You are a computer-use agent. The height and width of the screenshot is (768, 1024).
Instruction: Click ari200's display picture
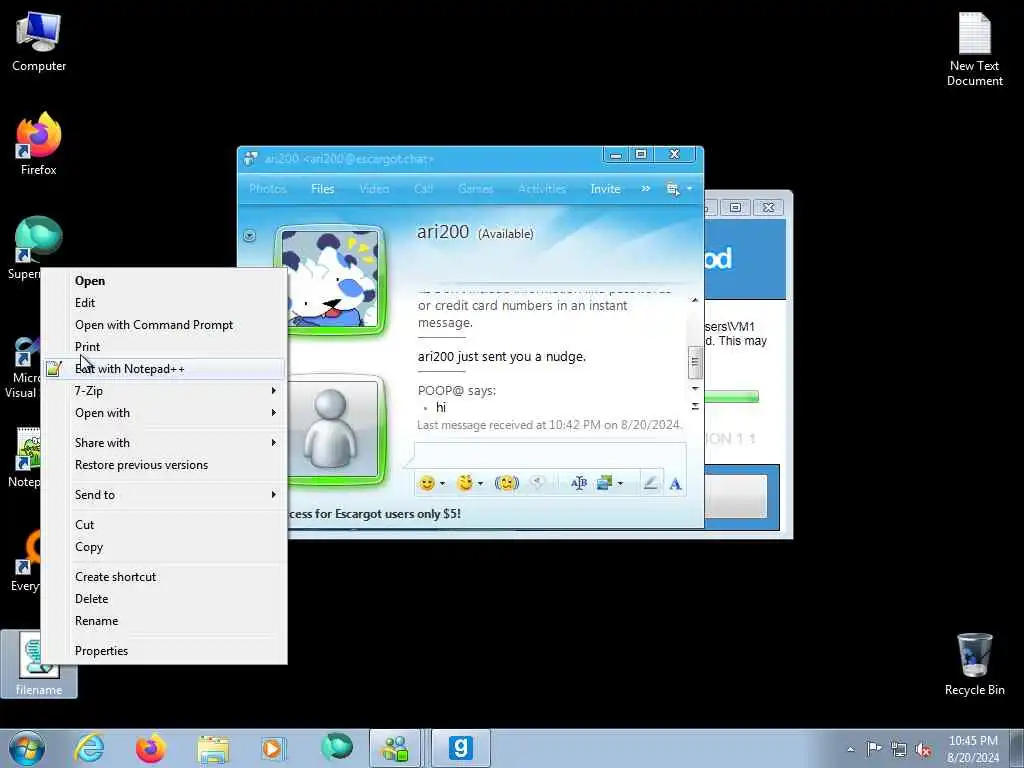coord(330,280)
